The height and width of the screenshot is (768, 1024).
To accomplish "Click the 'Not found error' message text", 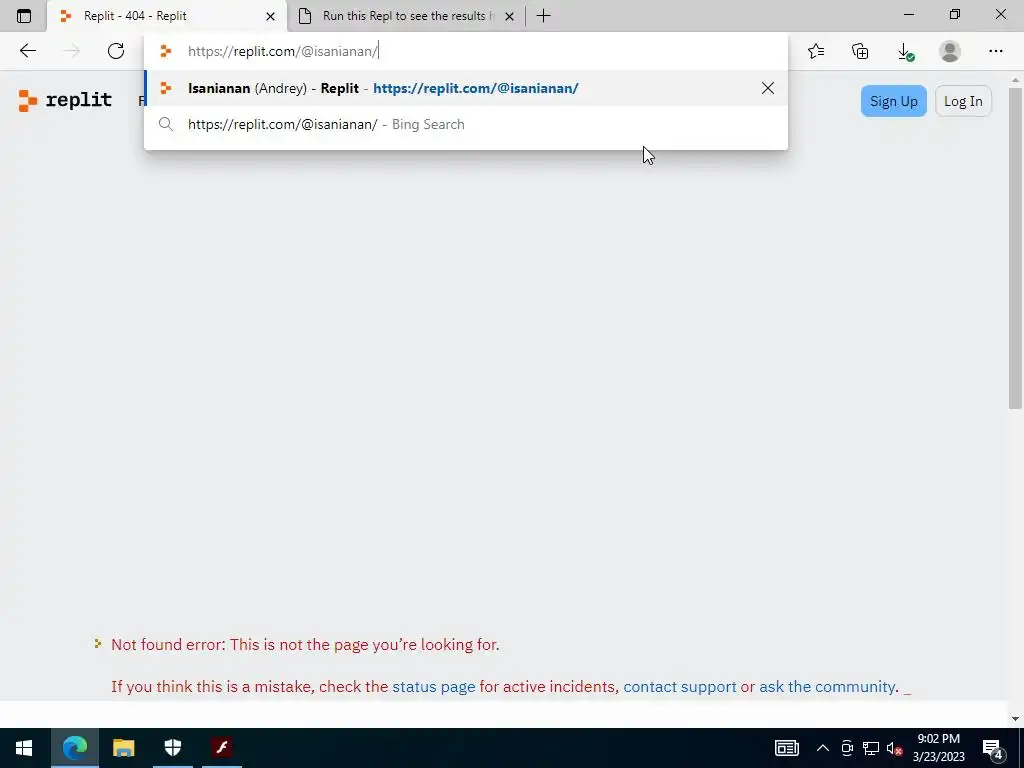I will pyautogui.click(x=305, y=645).
